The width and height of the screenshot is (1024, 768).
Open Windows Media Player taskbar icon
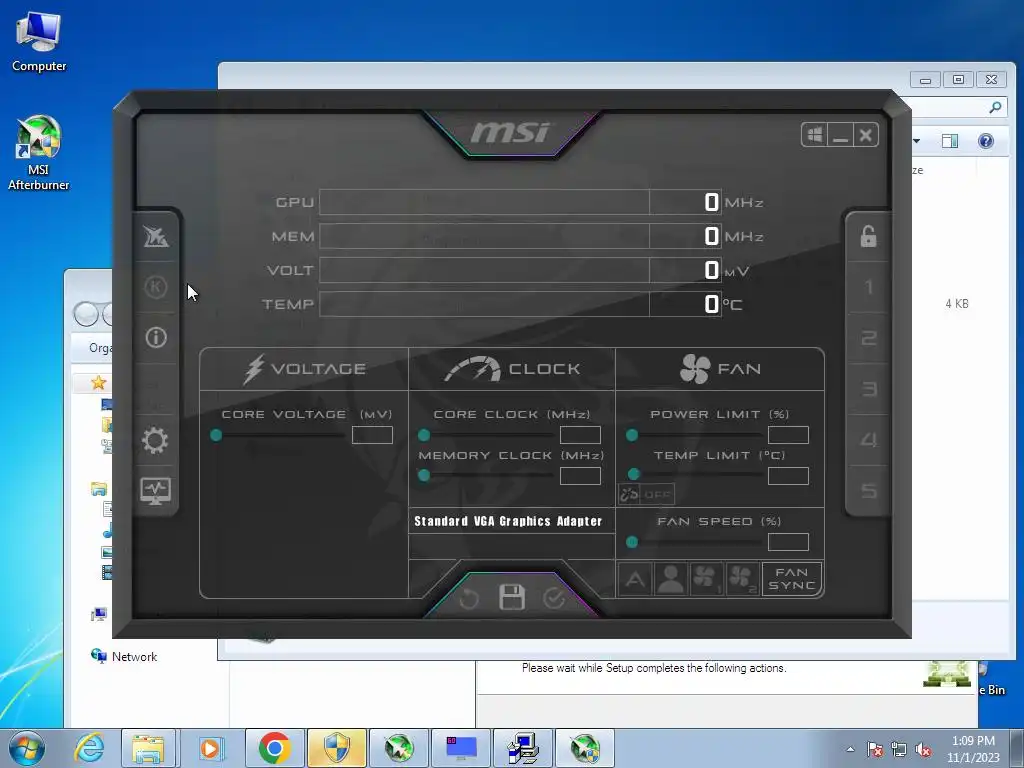(210, 748)
